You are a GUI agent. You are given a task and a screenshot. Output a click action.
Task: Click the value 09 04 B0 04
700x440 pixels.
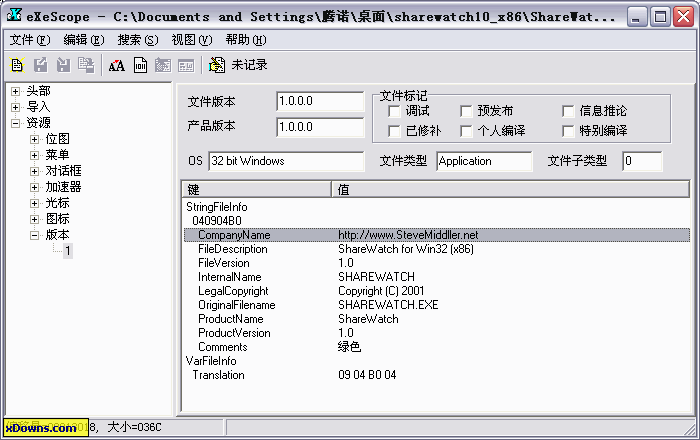tap(367, 375)
